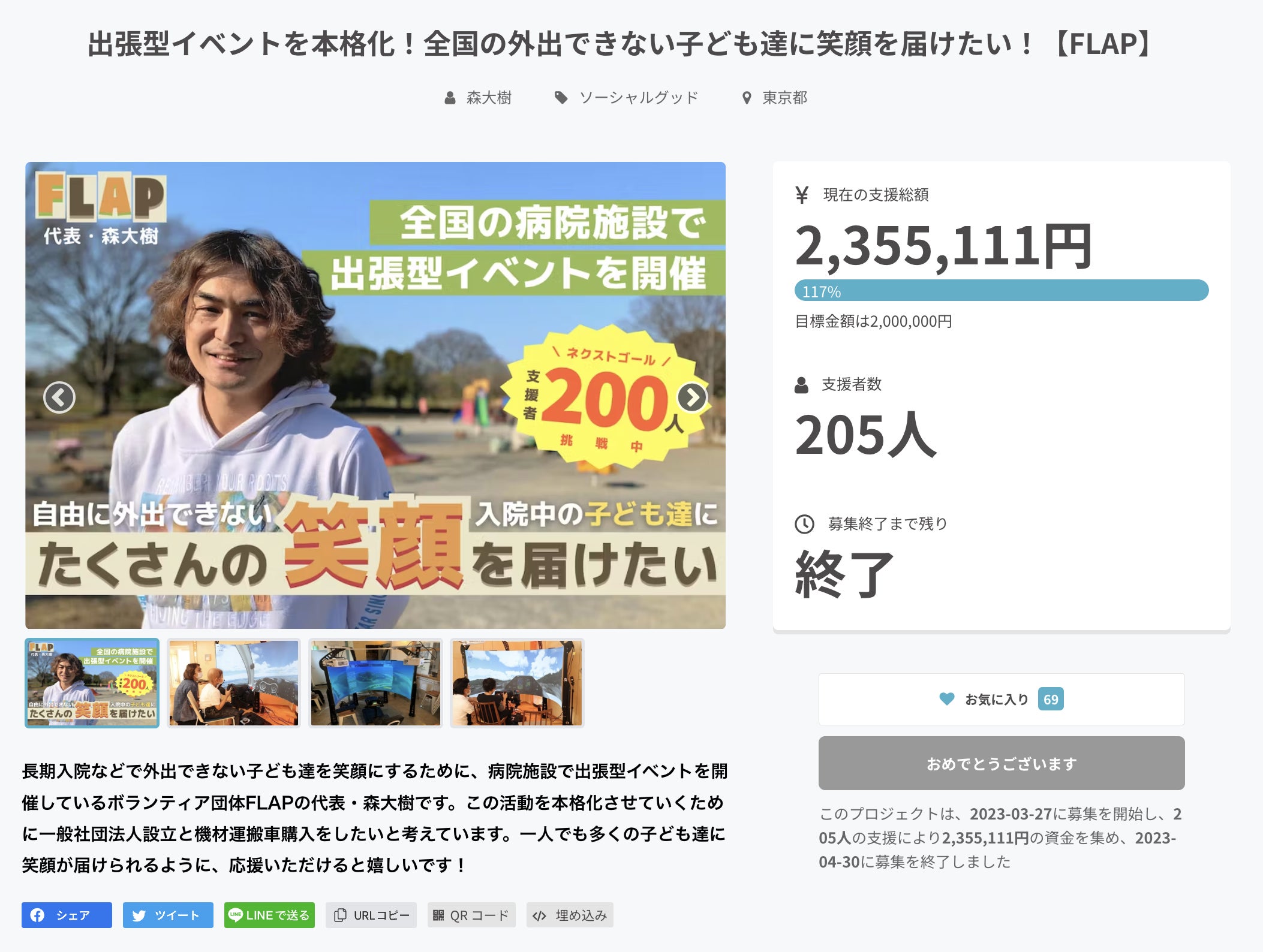Show the previous carousel image
This screenshot has height=952, width=1263.
(59, 397)
